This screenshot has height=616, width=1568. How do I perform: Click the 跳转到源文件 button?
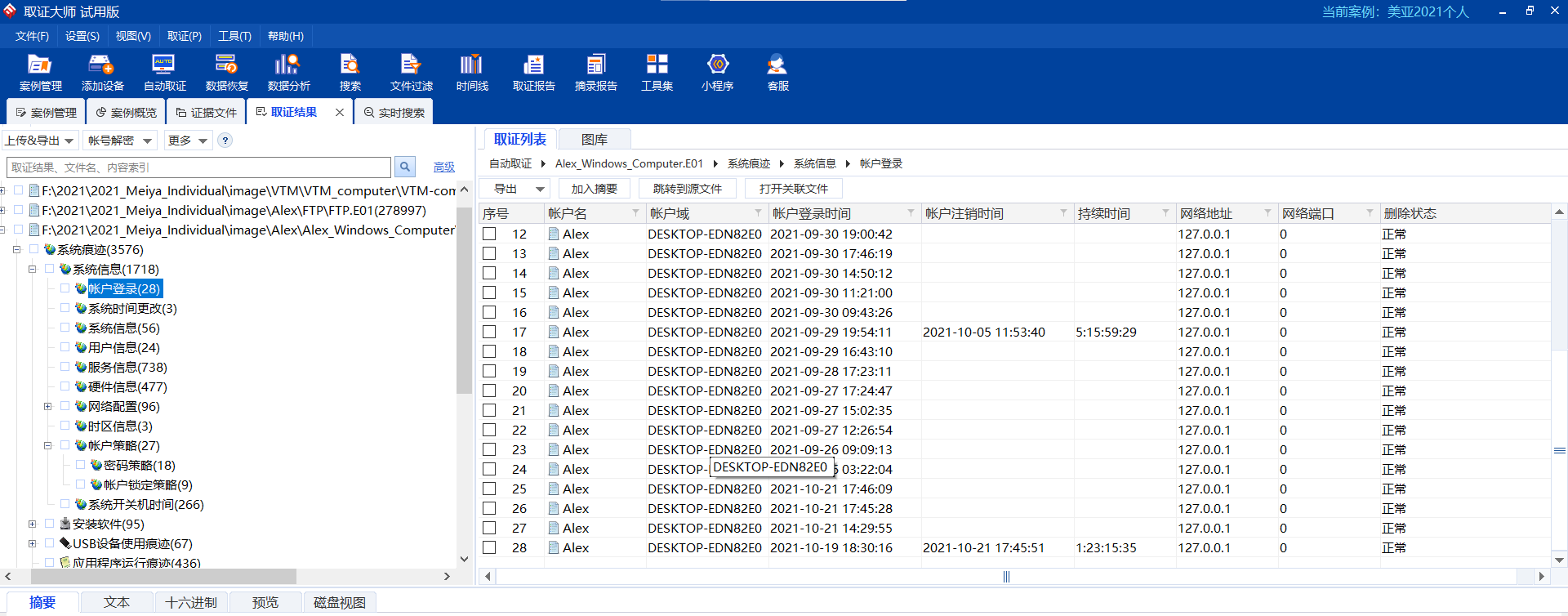pos(687,189)
